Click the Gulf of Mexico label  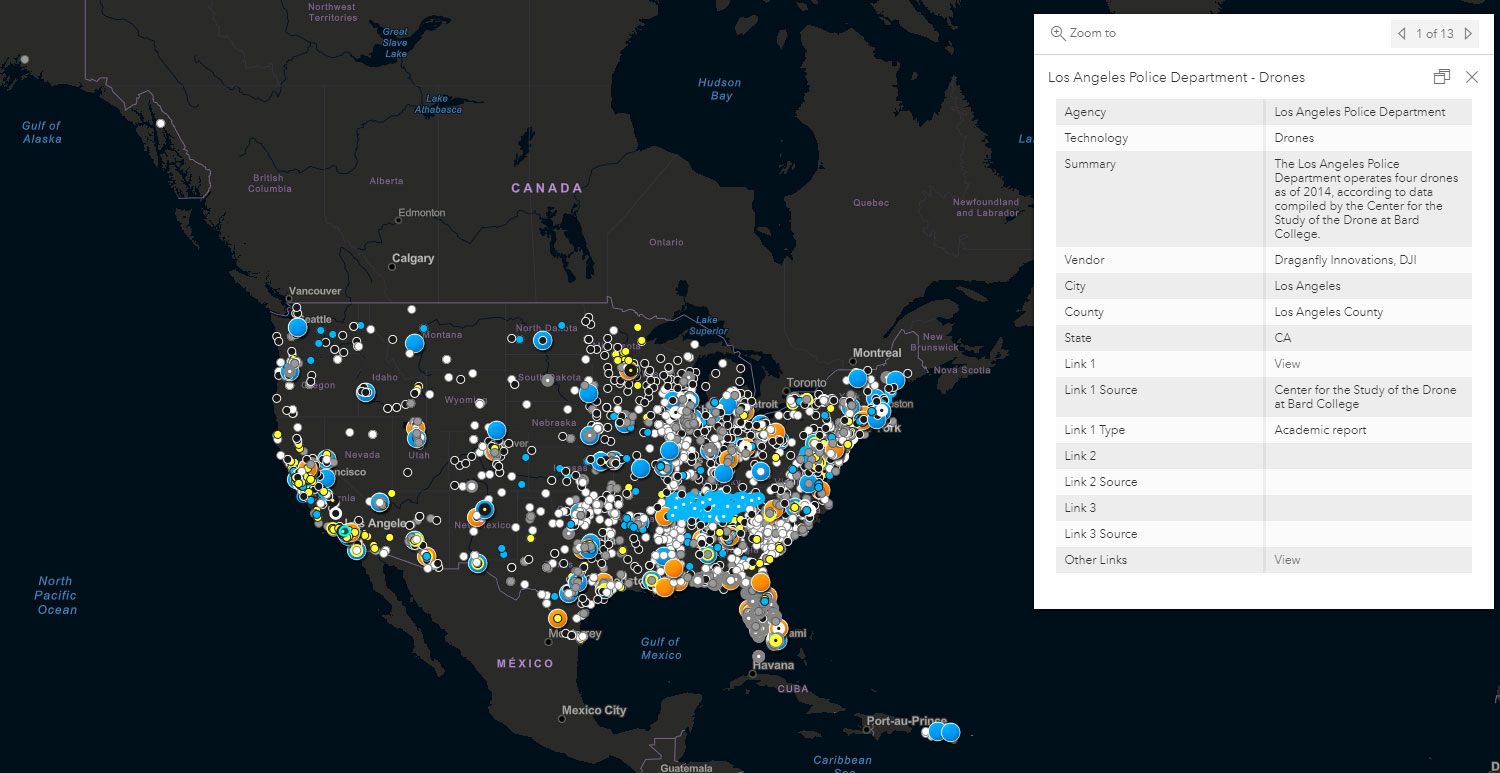pyautogui.click(x=660, y=648)
